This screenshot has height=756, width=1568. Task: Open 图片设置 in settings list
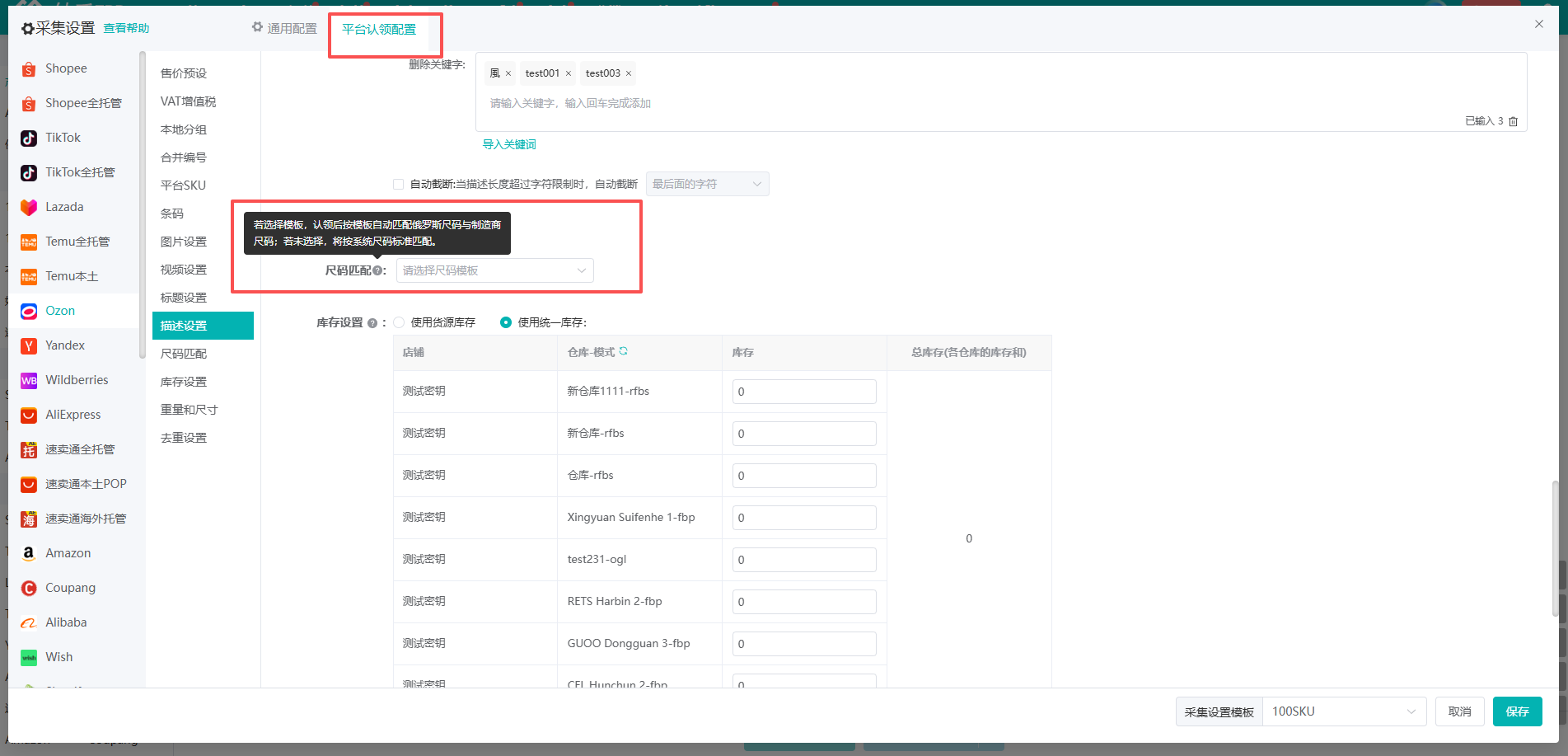pyautogui.click(x=184, y=242)
